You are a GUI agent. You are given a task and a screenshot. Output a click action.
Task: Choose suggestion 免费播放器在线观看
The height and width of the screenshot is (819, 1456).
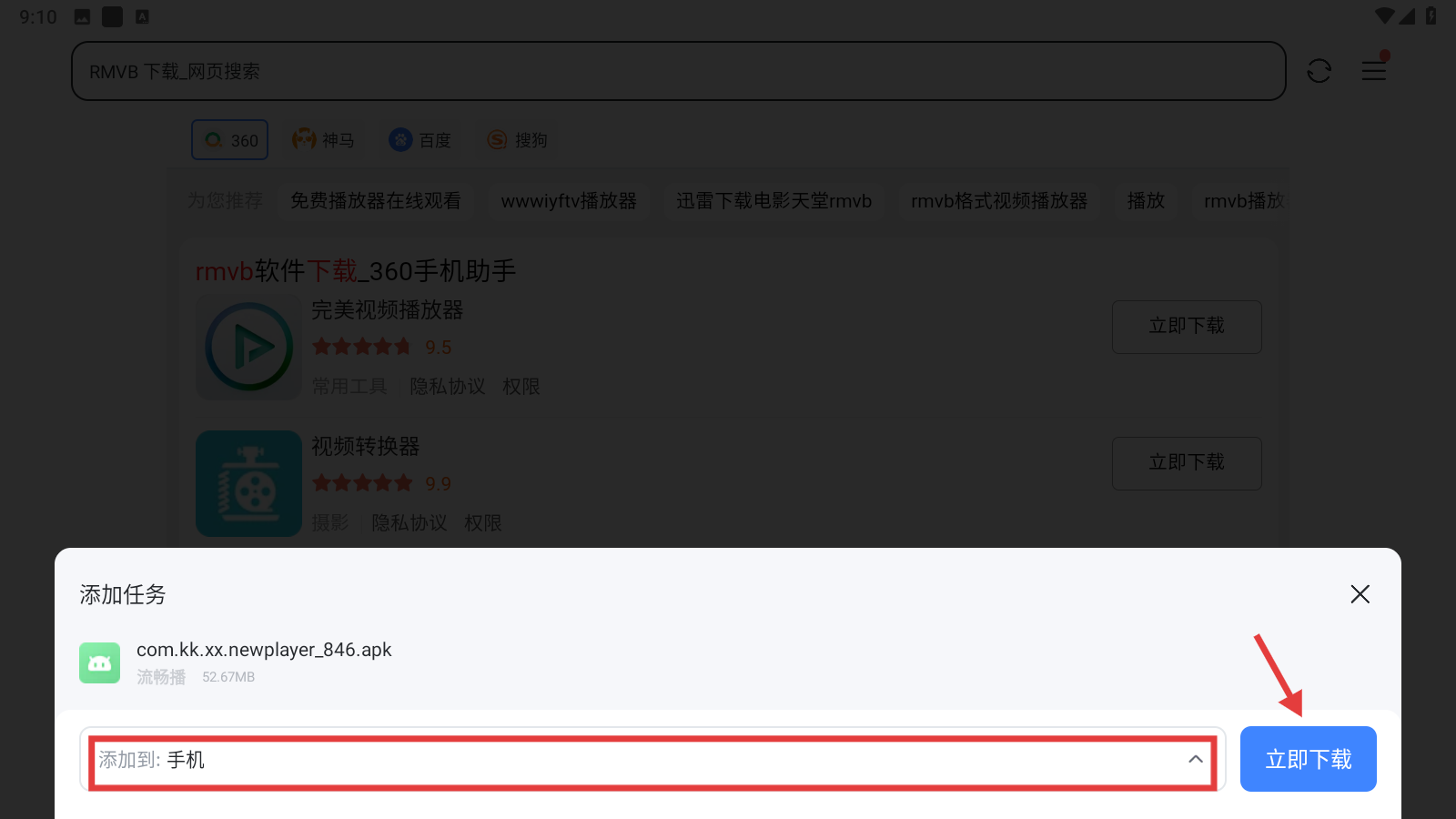pos(376,200)
